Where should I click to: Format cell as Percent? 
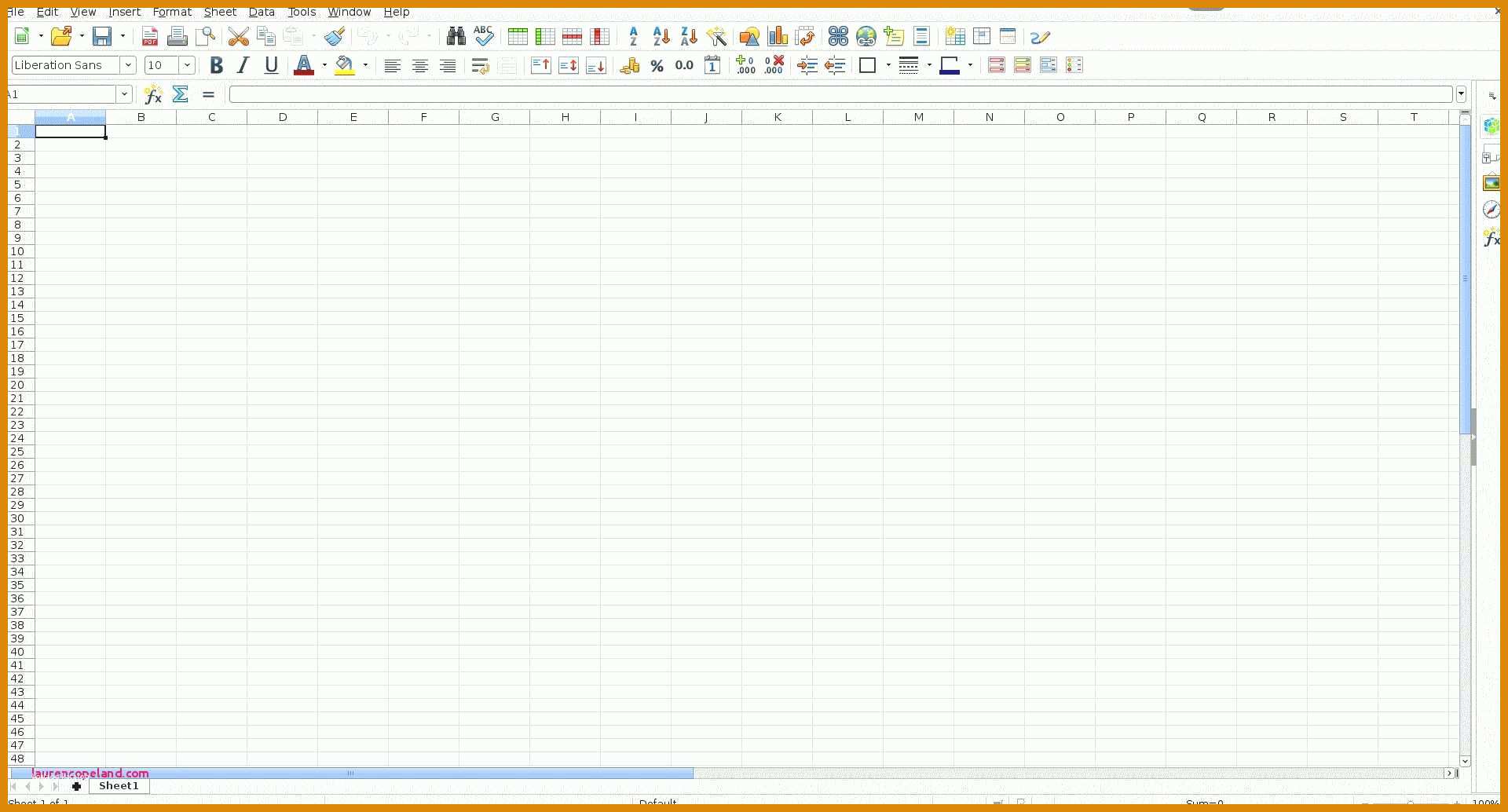click(x=657, y=66)
